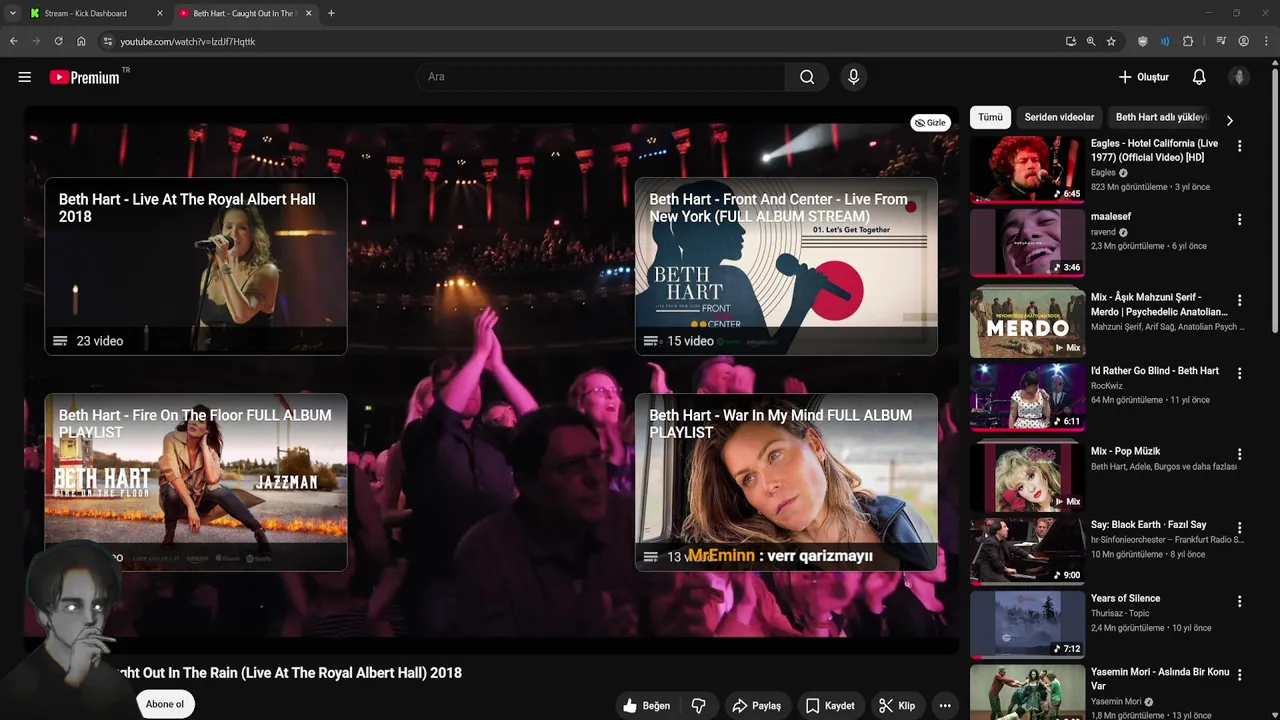Hide end screen cards with Gizle
Viewport: 1280px width, 720px height.
(x=930, y=122)
